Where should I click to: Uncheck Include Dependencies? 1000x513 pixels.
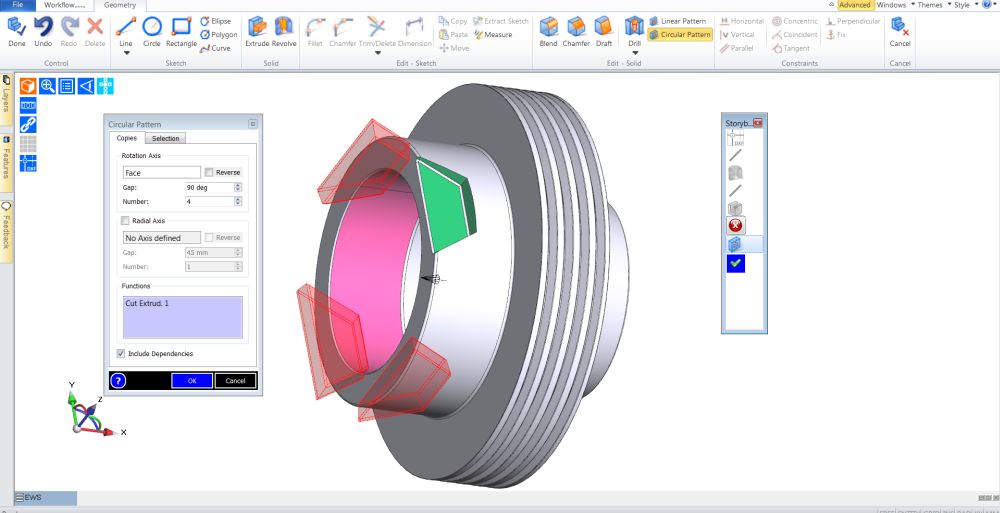point(121,353)
